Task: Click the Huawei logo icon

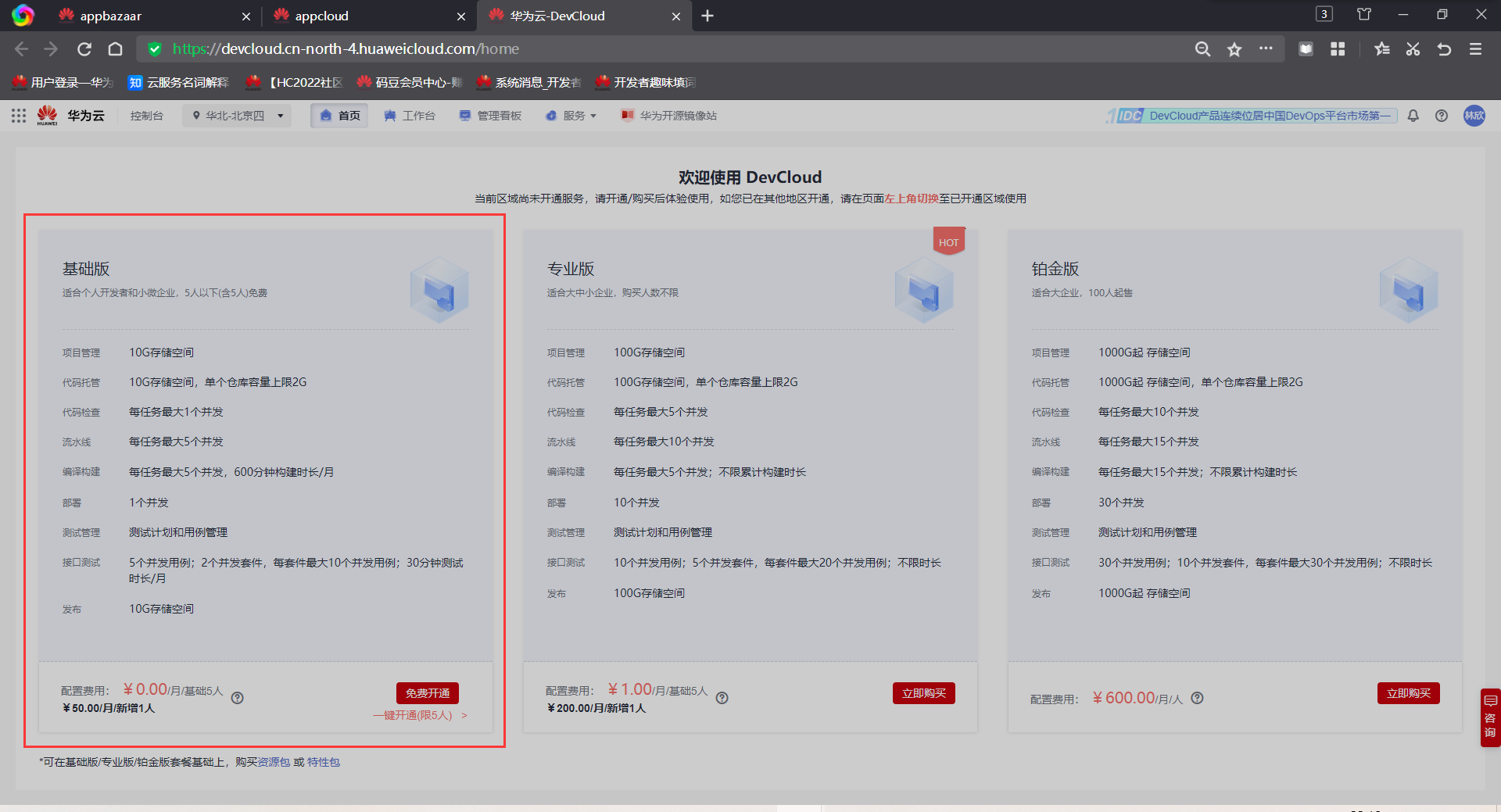Action: coord(47,116)
